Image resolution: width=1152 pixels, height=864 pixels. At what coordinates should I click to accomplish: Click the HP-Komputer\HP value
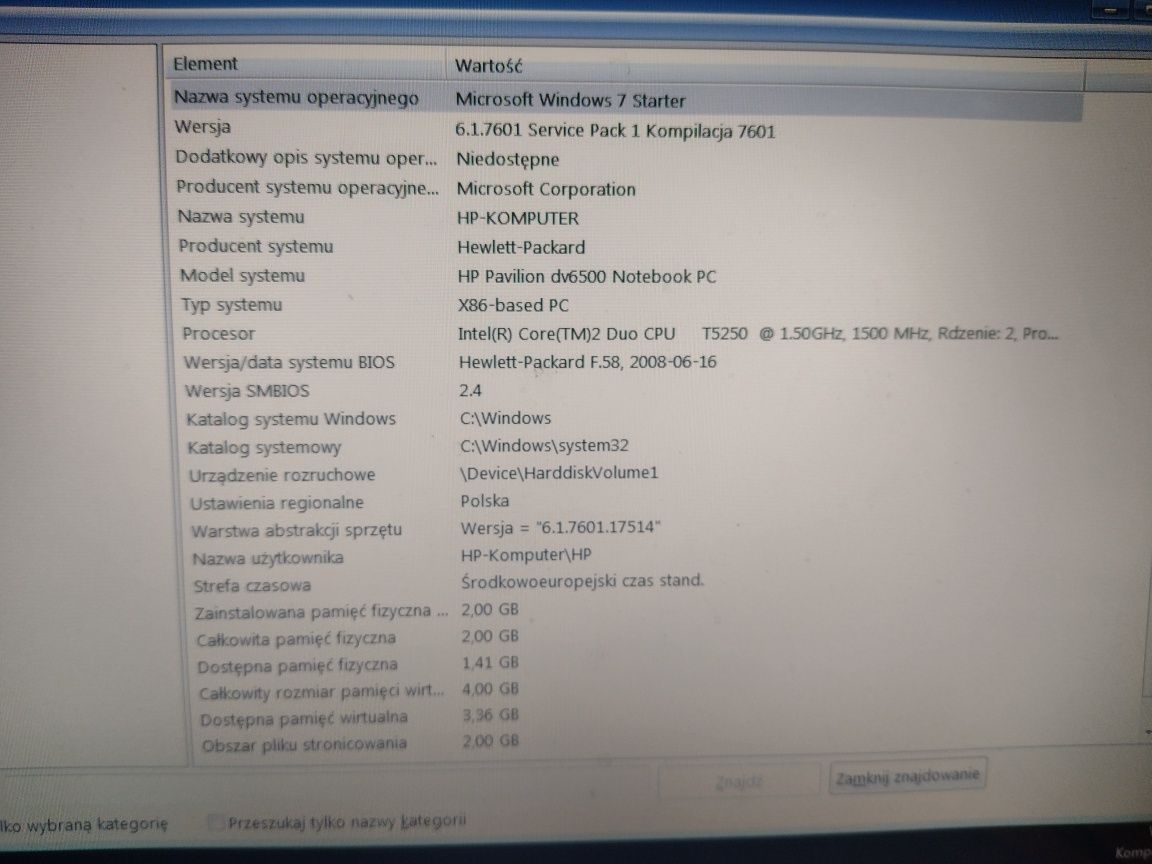[x=525, y=555]
